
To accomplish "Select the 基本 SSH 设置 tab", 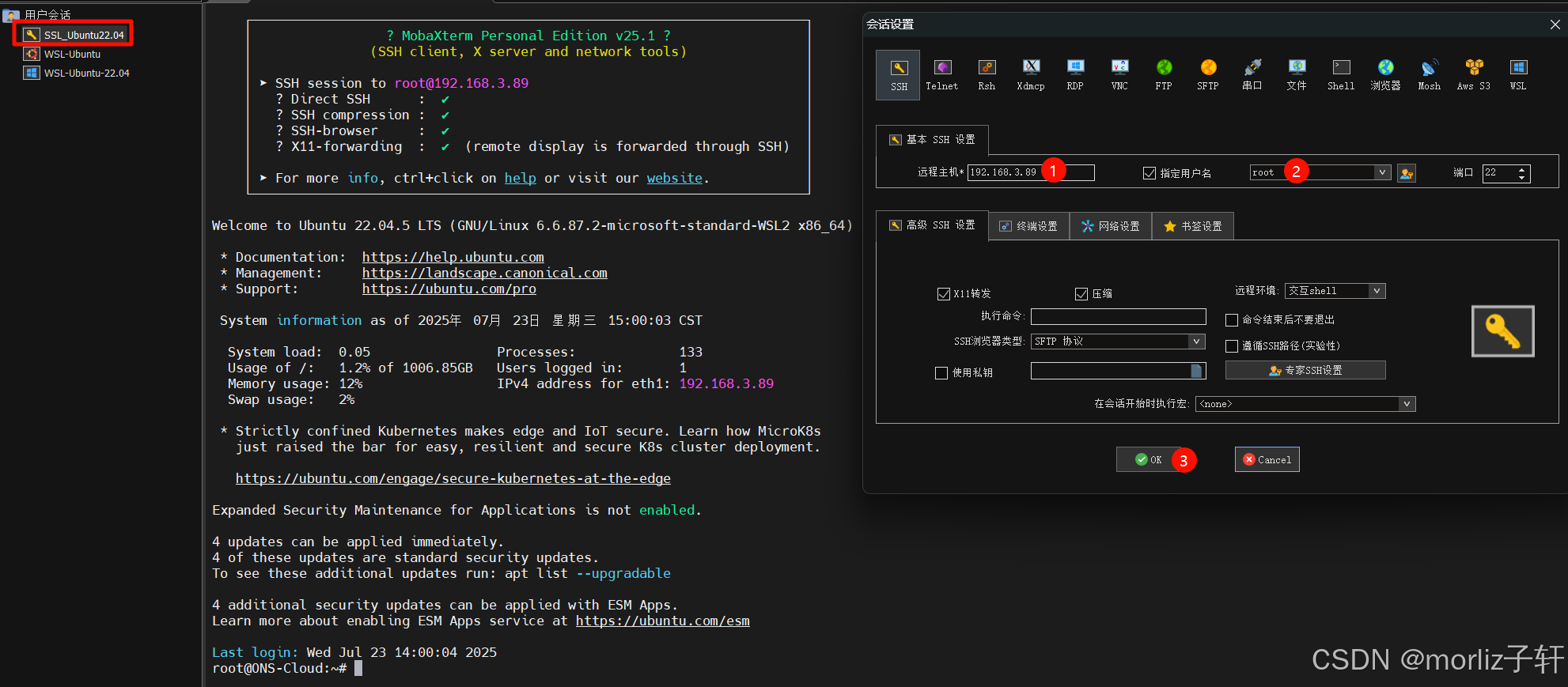I will click(x=932, y=140).
